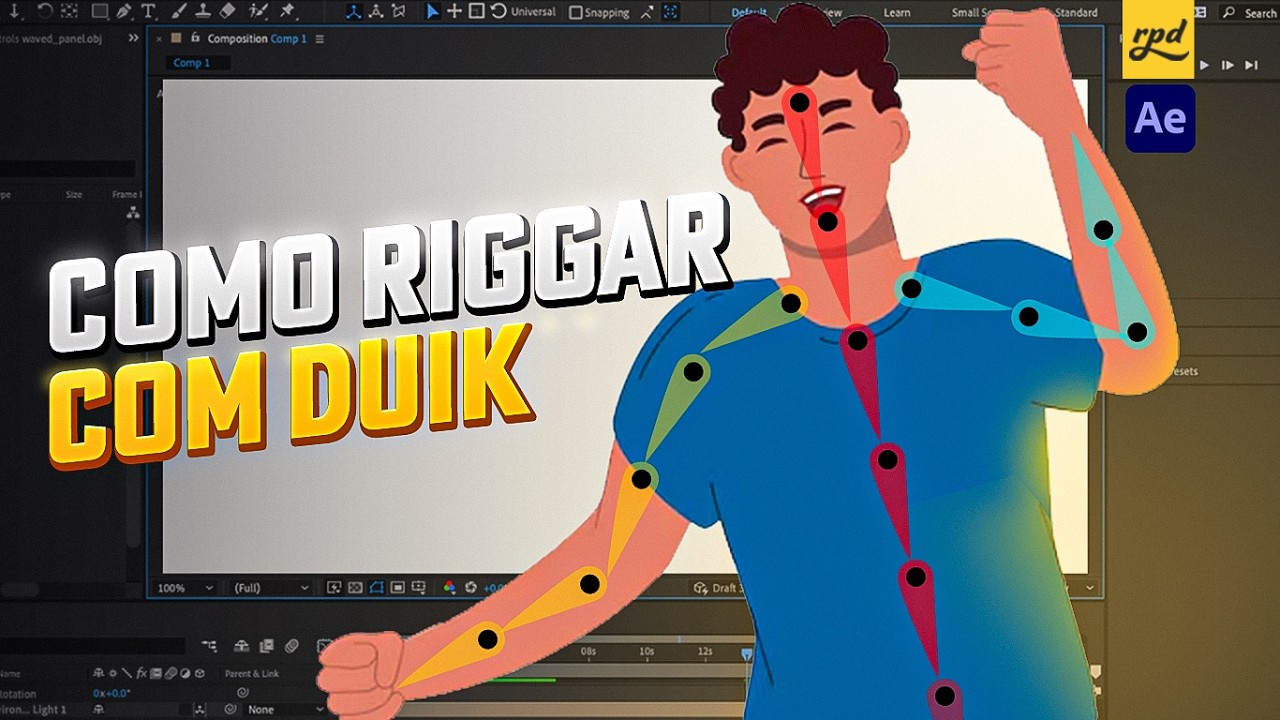Open the (Full) resolution dropdown
The width and height of the screenshot is (1280, 720).
[270, 588]
